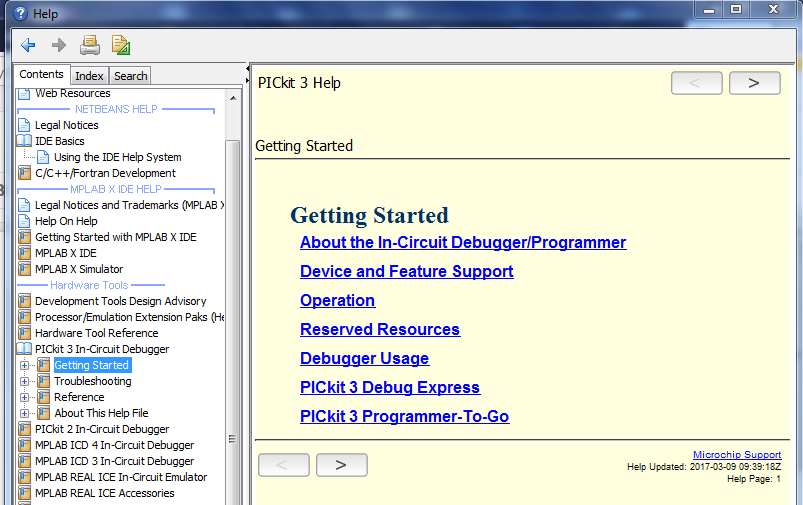
Task: Open the Device and Feature Support link
Action: click(407, 271)
